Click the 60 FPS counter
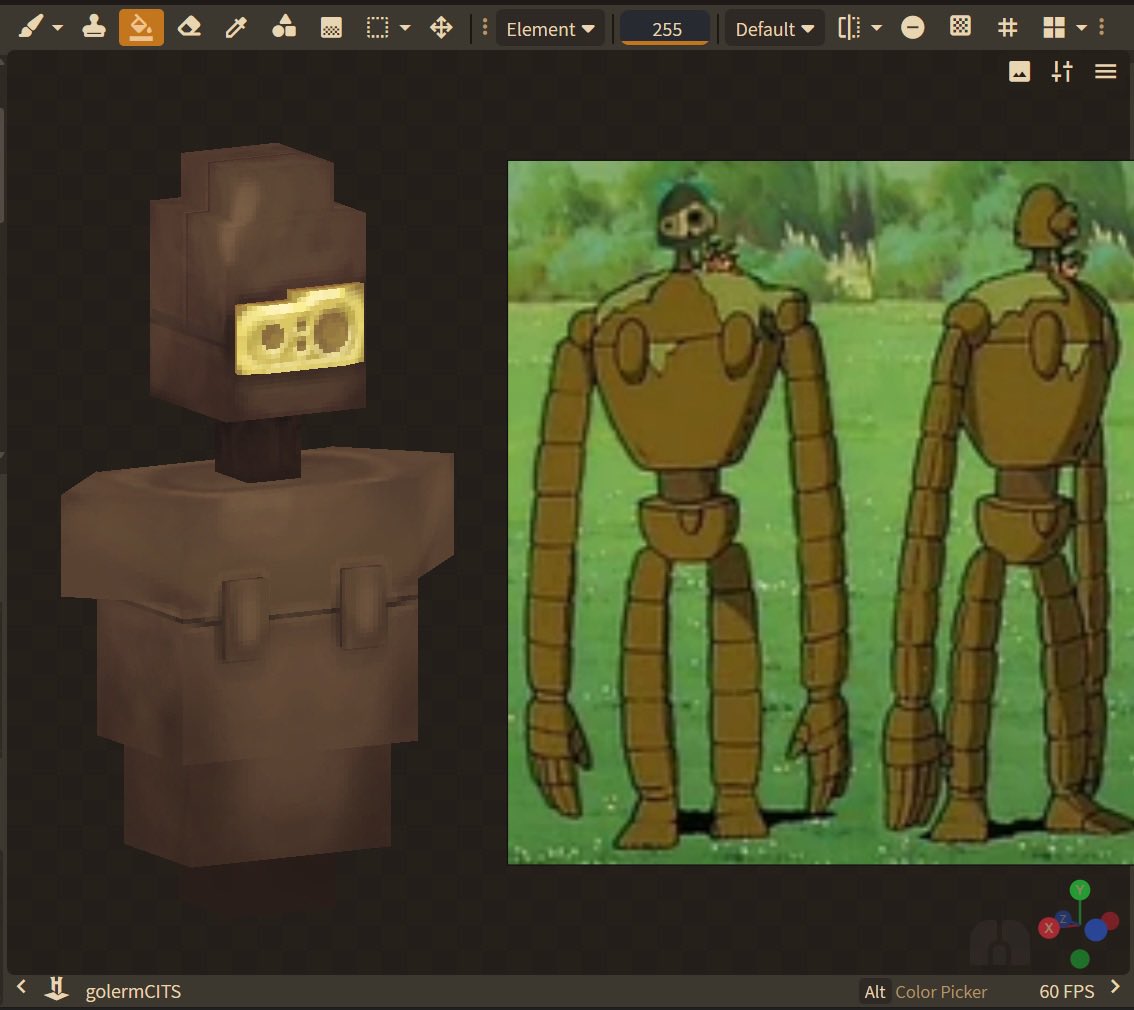 pyautogui.click(x=1067, y=992)
